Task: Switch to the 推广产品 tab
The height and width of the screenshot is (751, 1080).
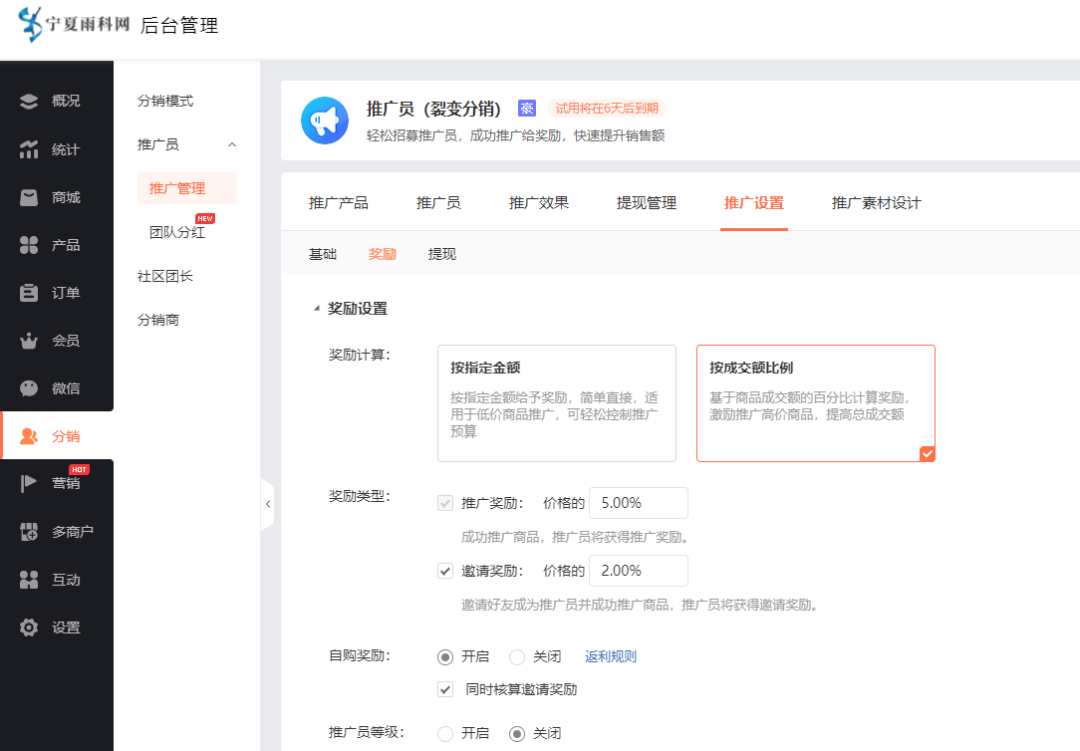Action: point(338,203)
